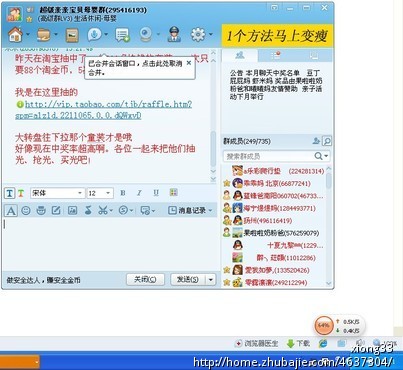Click the send image icon
403x370 pixels.
(x=72, y=210)
